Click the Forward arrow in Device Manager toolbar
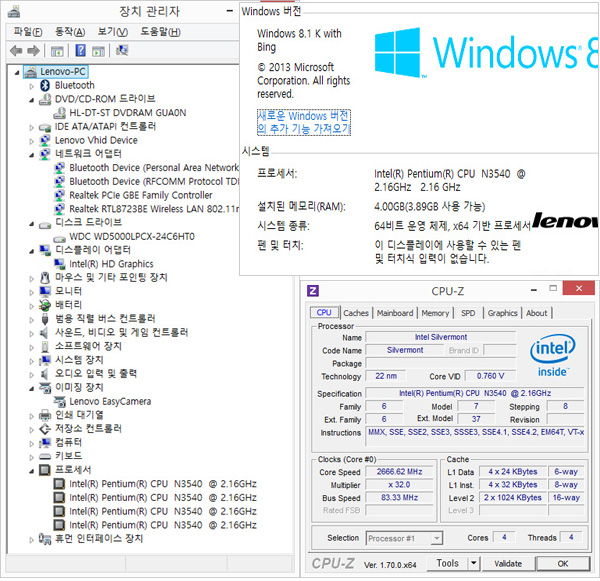 point(34,51)
